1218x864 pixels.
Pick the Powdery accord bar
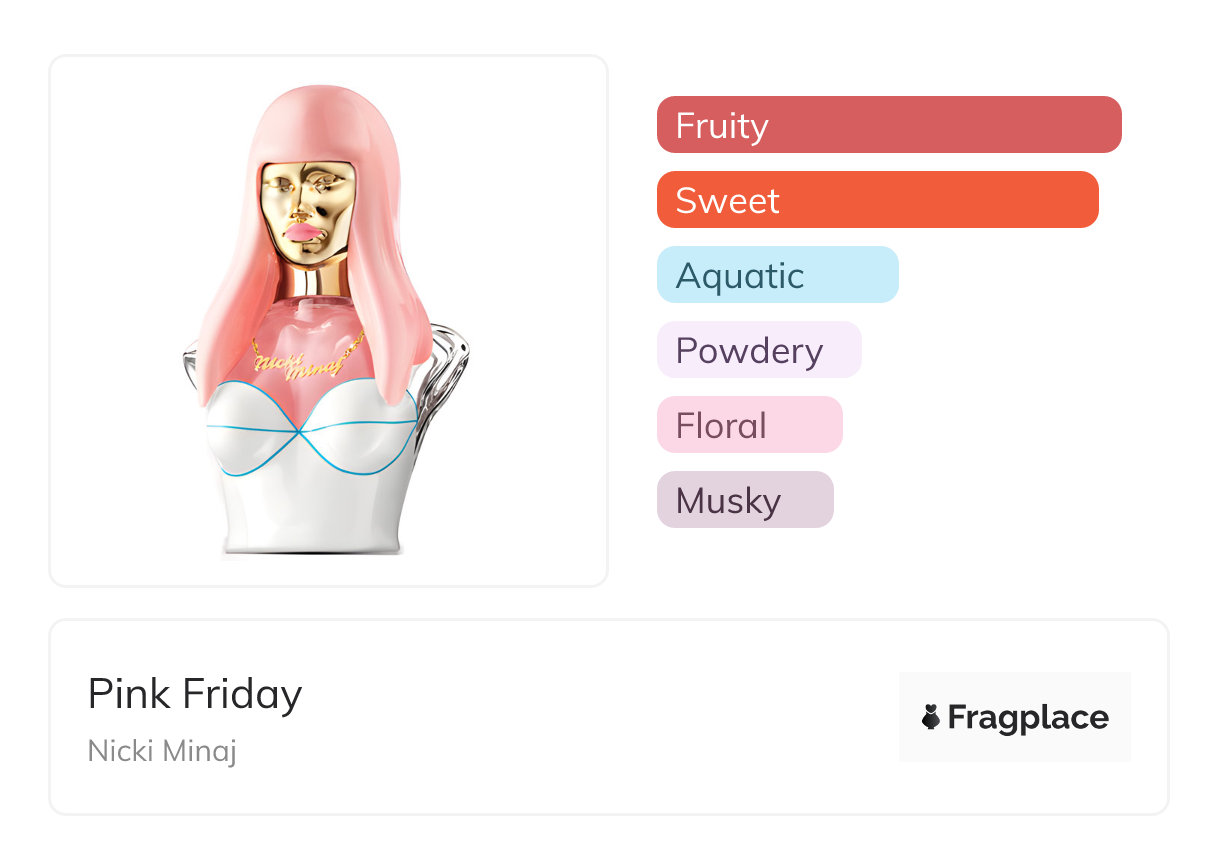758,350
